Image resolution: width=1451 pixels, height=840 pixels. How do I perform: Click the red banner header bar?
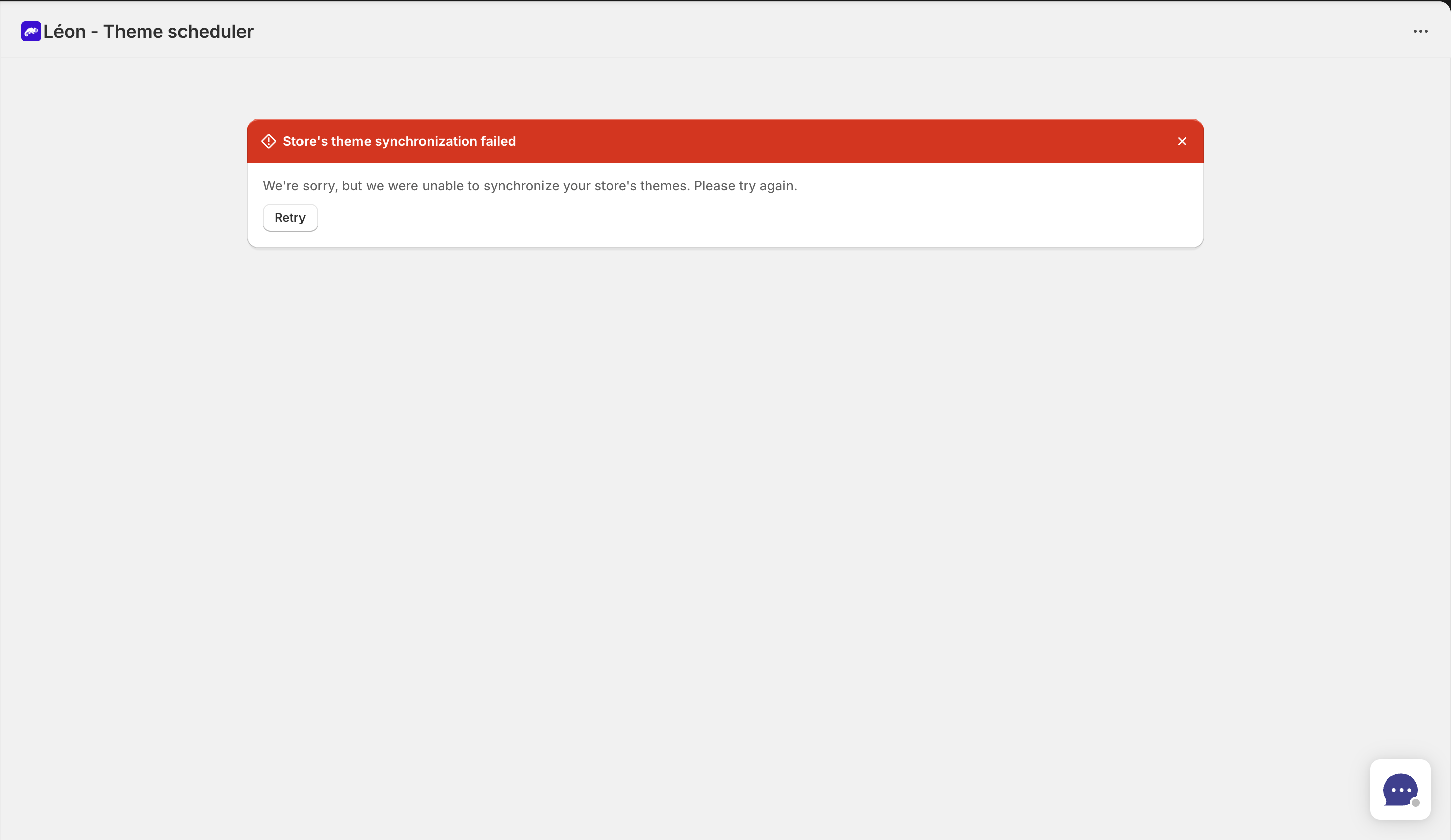806,142
